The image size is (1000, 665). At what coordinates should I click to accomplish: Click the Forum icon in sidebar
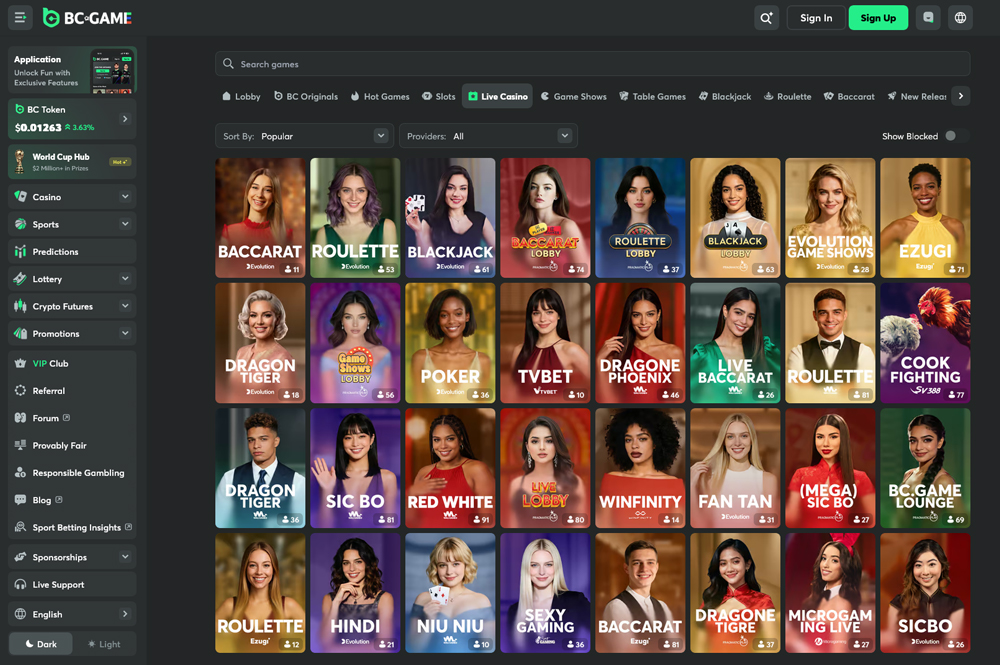[x=20, y=418]
